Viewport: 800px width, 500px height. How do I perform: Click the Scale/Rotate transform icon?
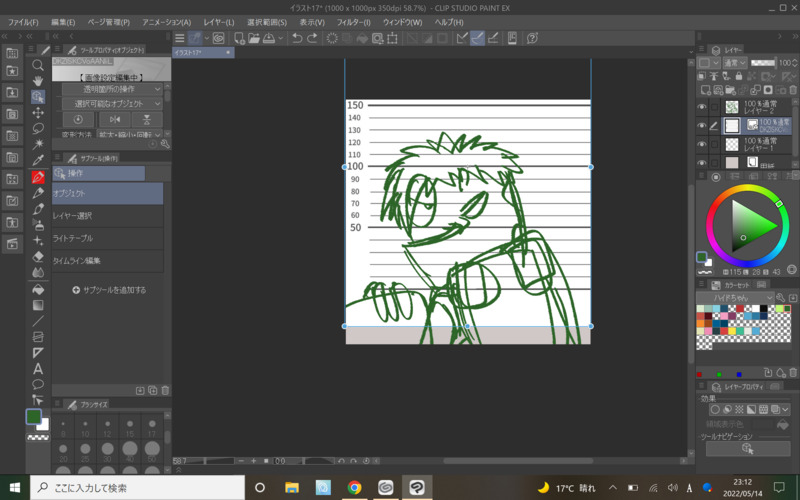[392, 38]
